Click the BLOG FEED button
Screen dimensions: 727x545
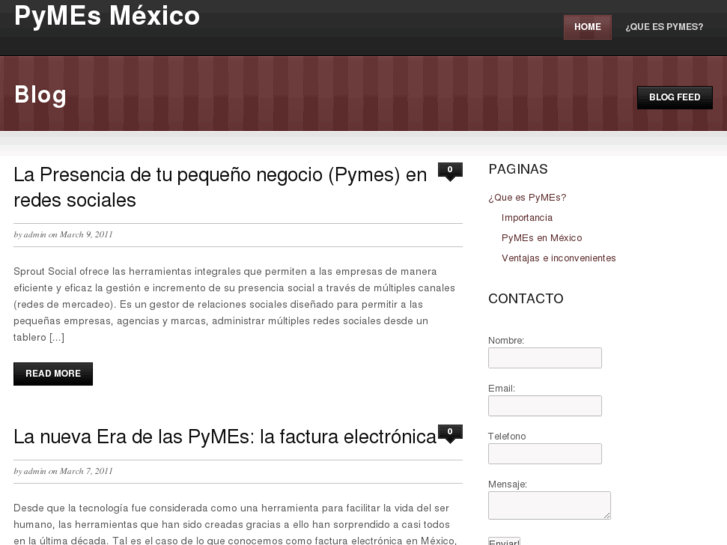675,97
